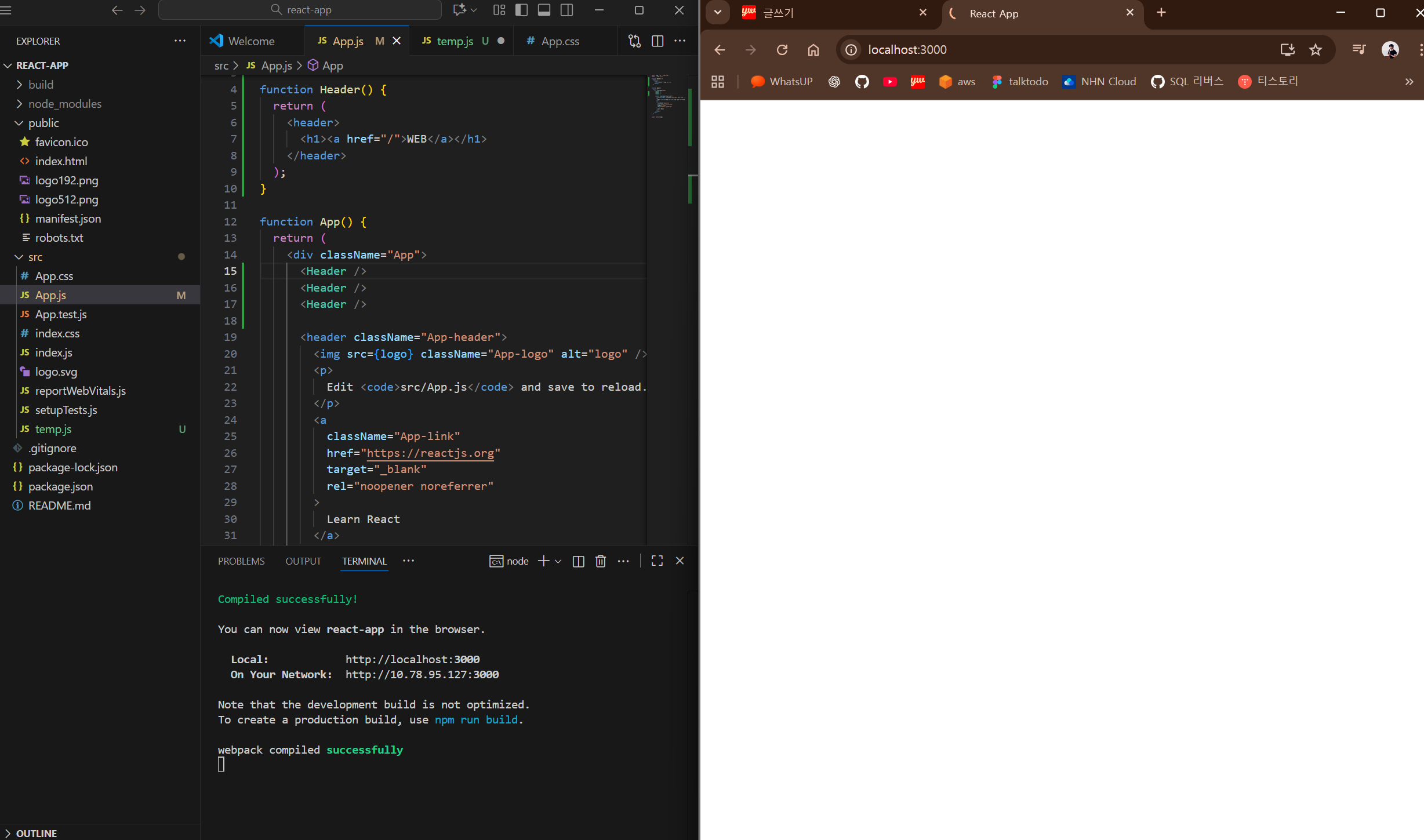
Task: Reload the localhost:3000 browser page
Action: click(782, 50)
